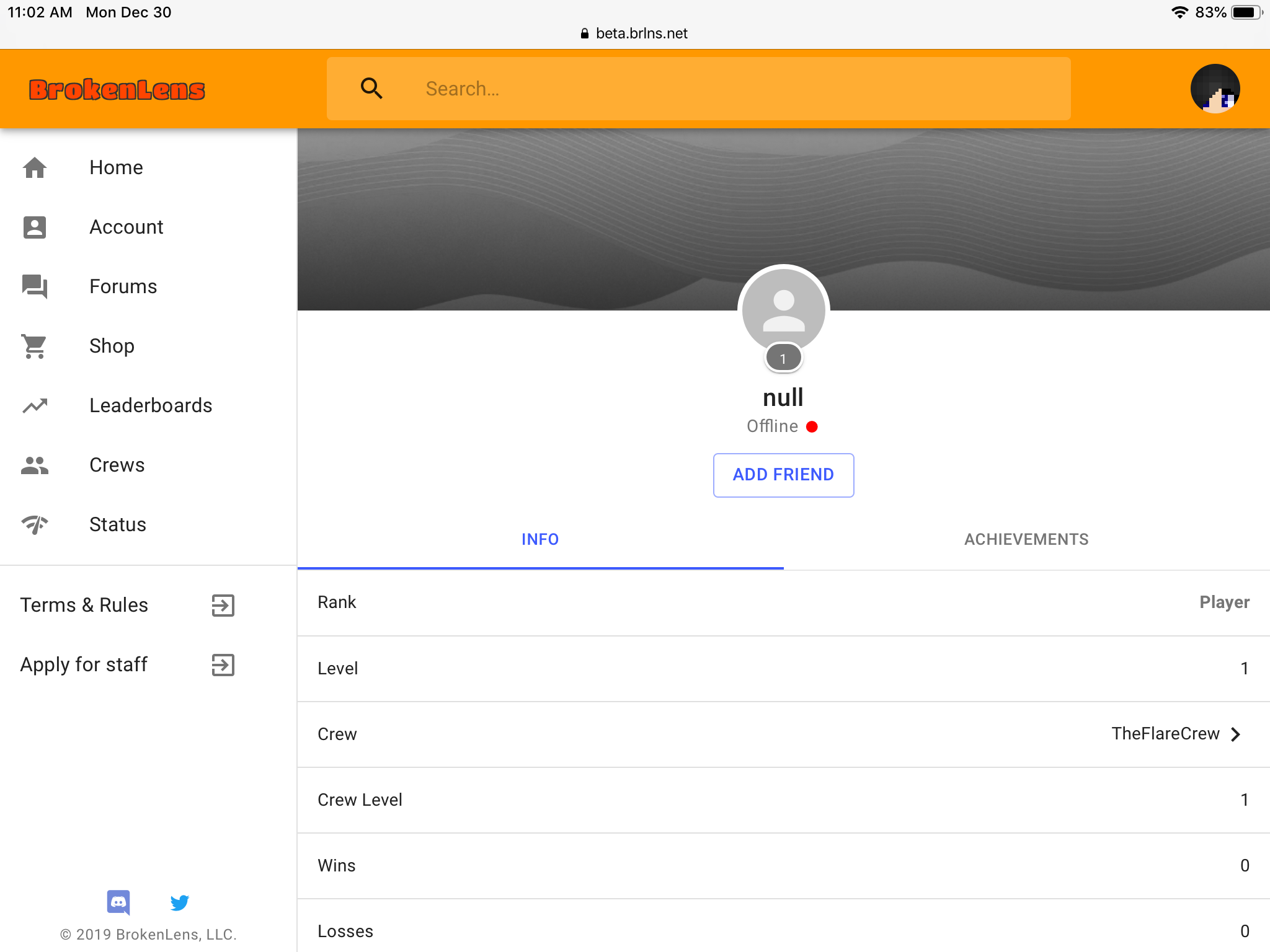Click the red offline status dot
Viewport: 1270px width, 952px height.
[x=812, y=426]
